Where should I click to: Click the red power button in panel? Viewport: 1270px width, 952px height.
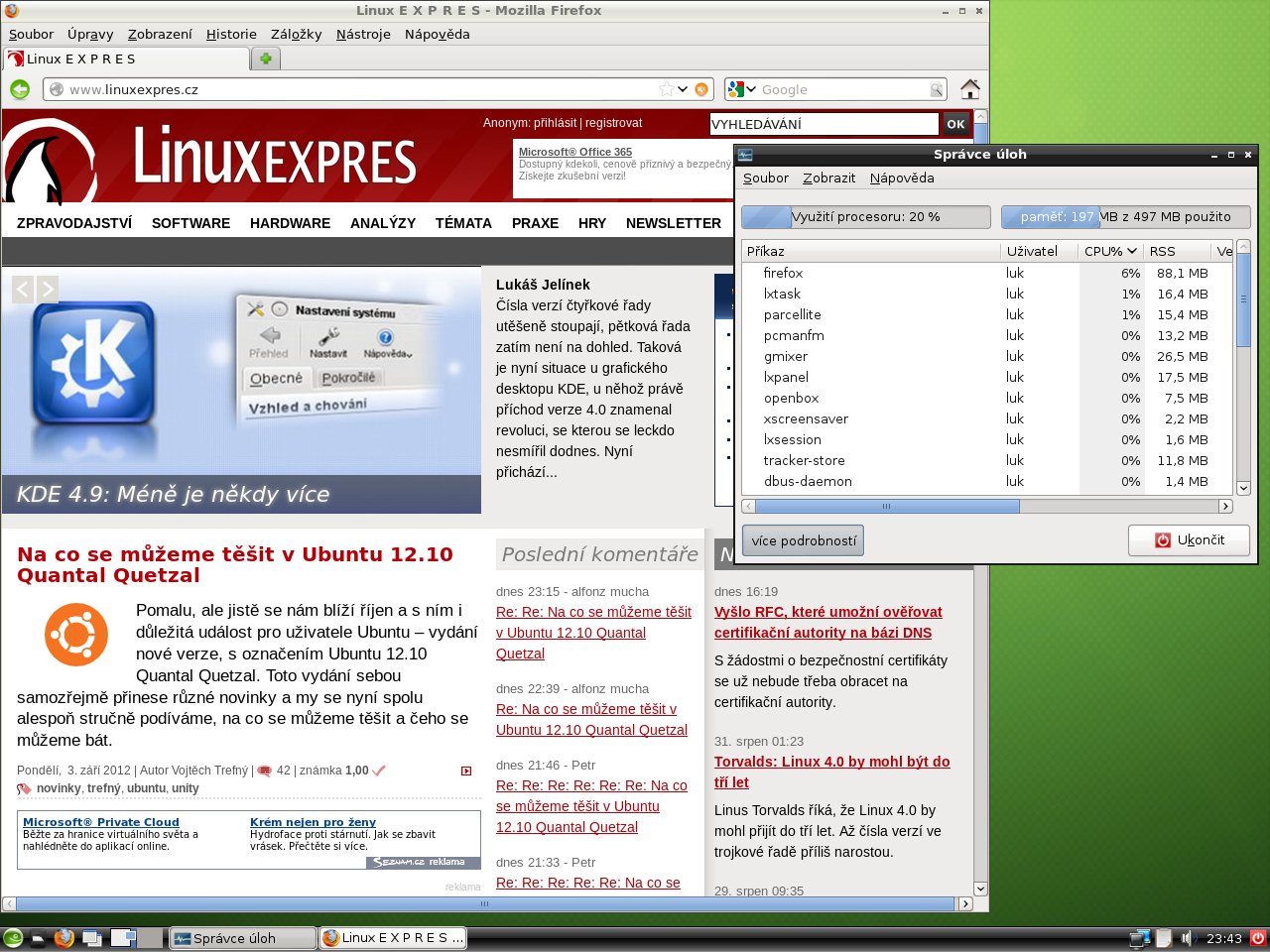[1257, 937]
